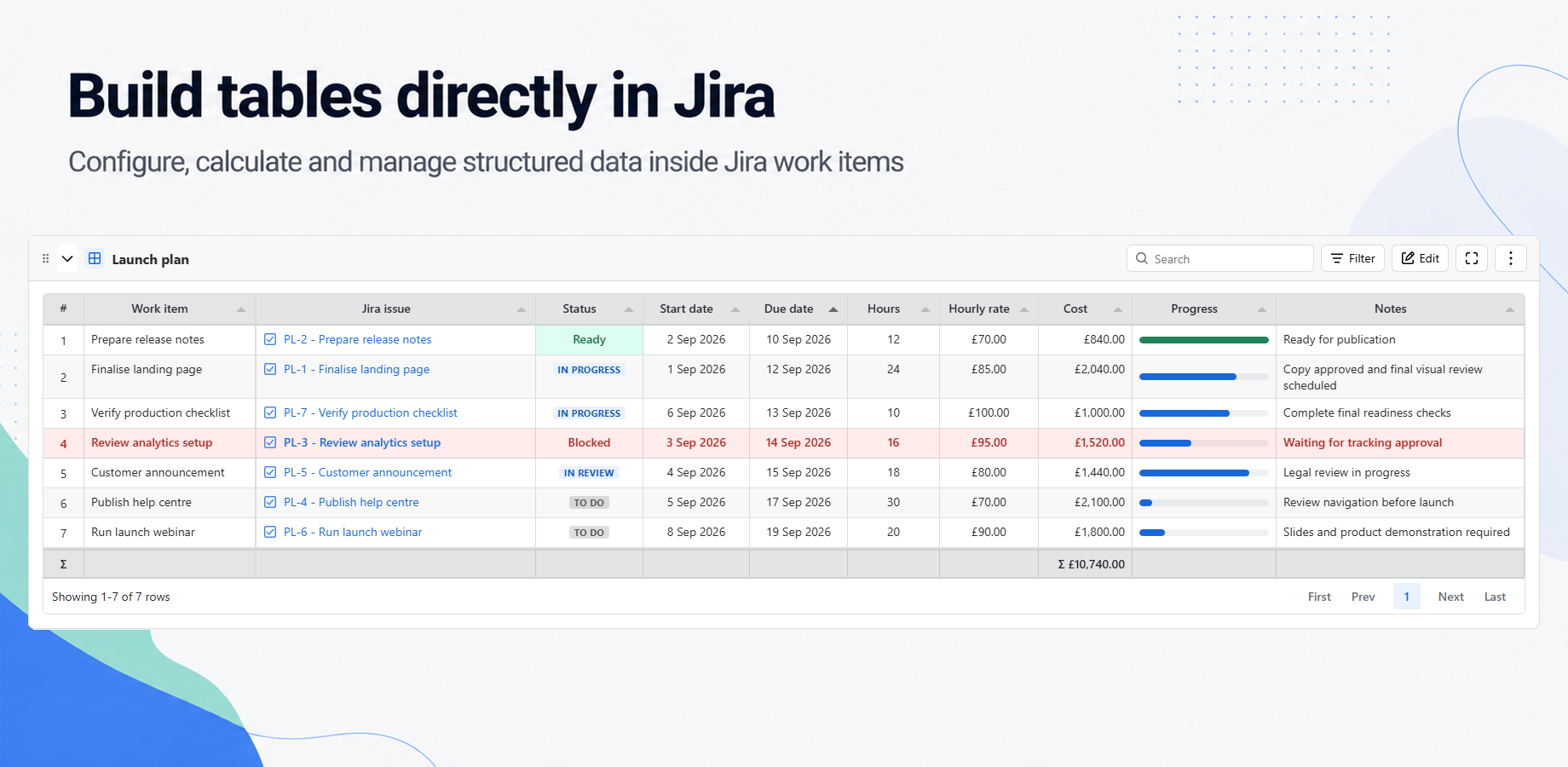The image size is (1568, 767).
Task: Click Cost cell '£2,040.00'
Action: pos(1085,377)
